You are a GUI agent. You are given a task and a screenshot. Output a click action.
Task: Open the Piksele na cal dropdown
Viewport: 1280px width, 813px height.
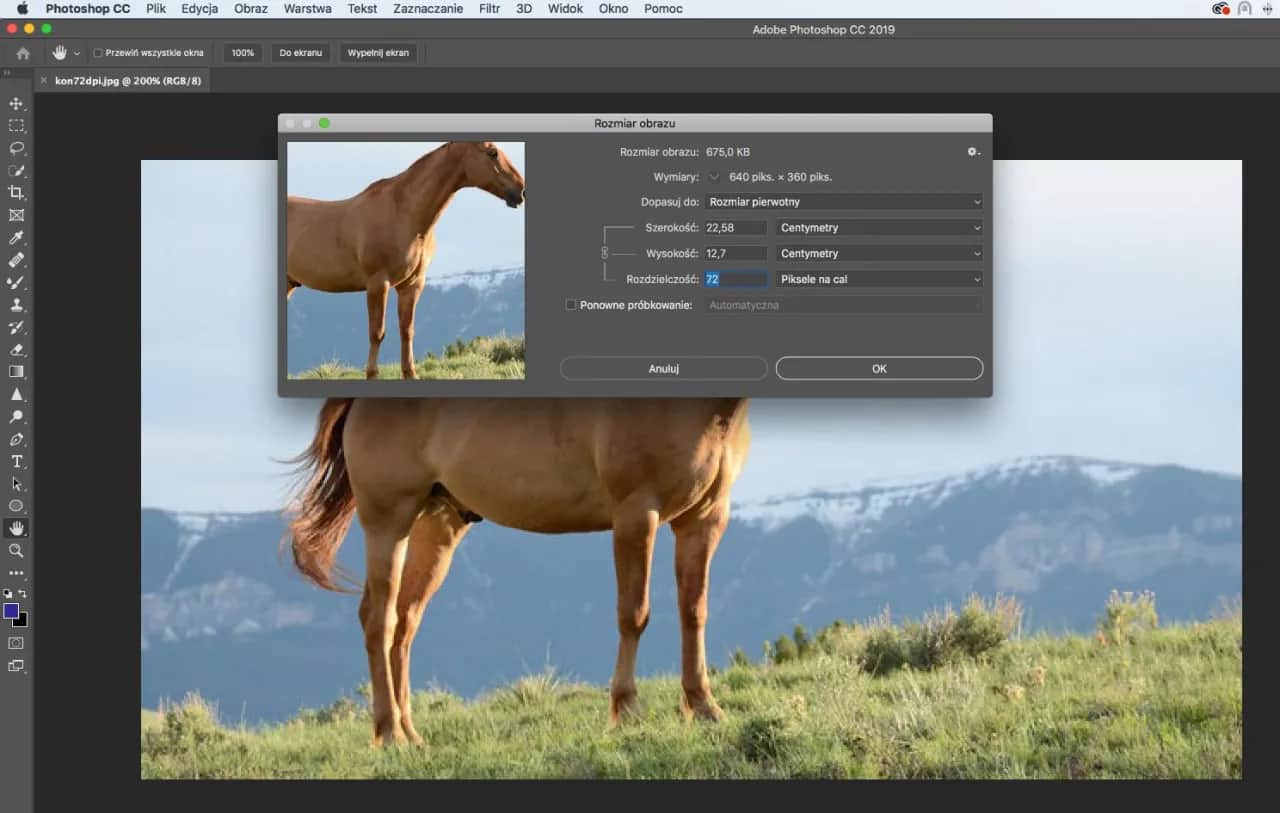click(x=878, y=279)
